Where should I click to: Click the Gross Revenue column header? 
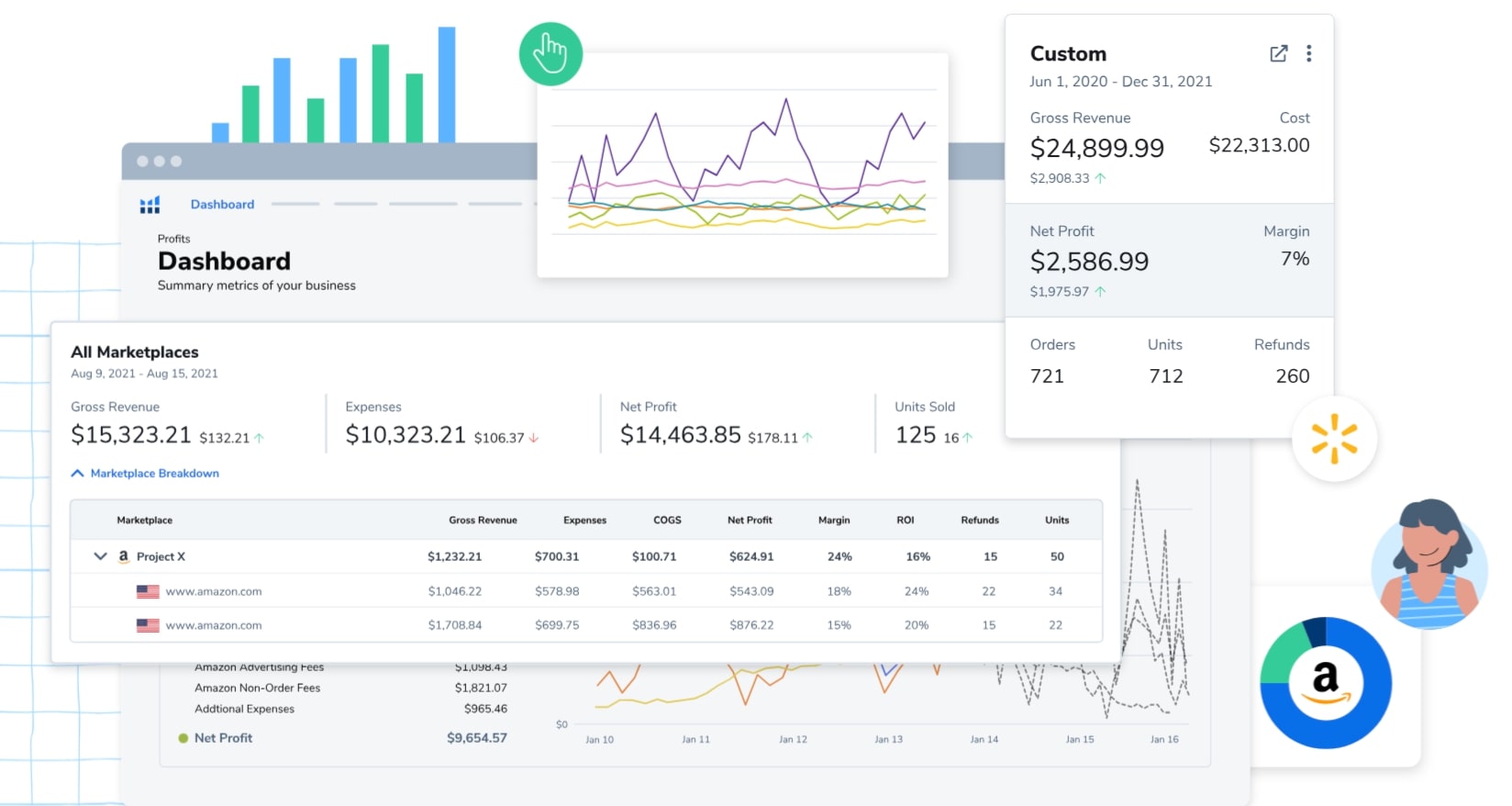(x=483, y=521)
